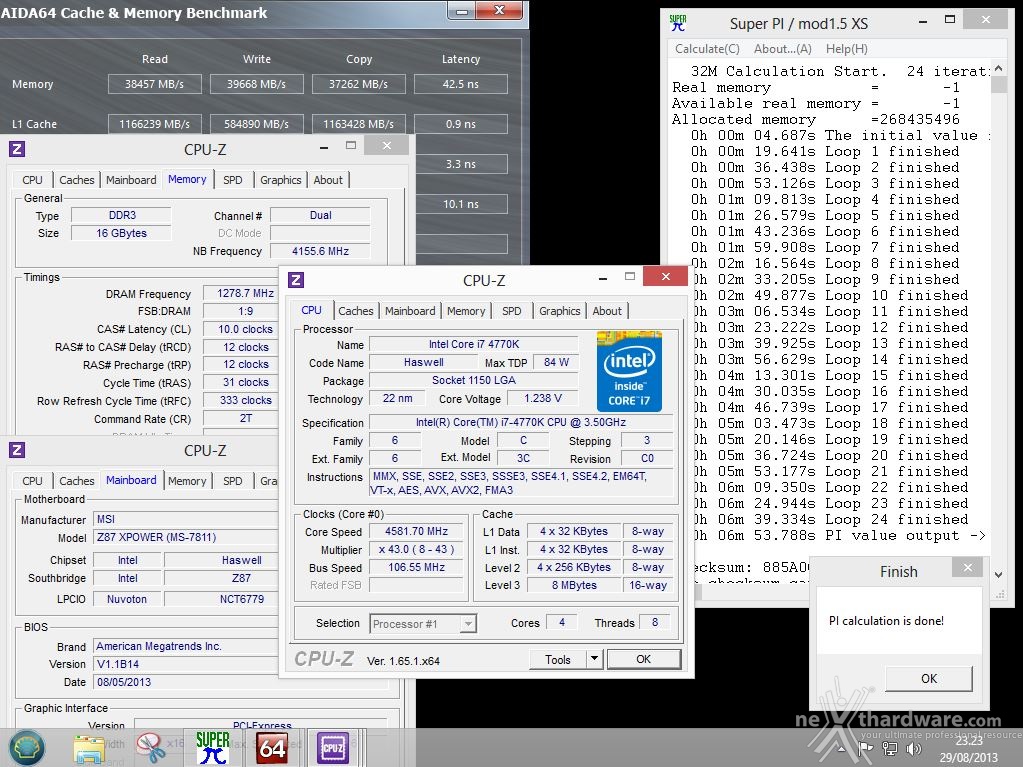This screenshot has width=1023, height=767.
Task: Click the Memory Copy value 37262 MB/s
Action: pos(358,84)
